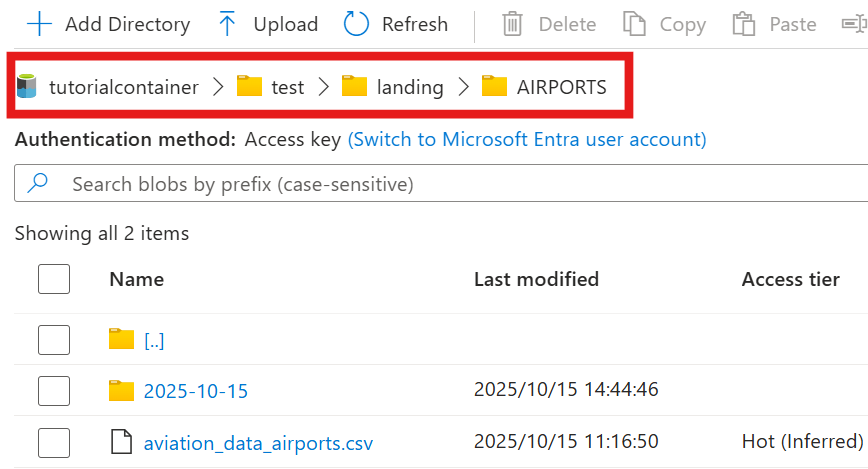868x469 pixels.
Task: Open the 2025-10-15 folder
Action: [x=196, y=390]
